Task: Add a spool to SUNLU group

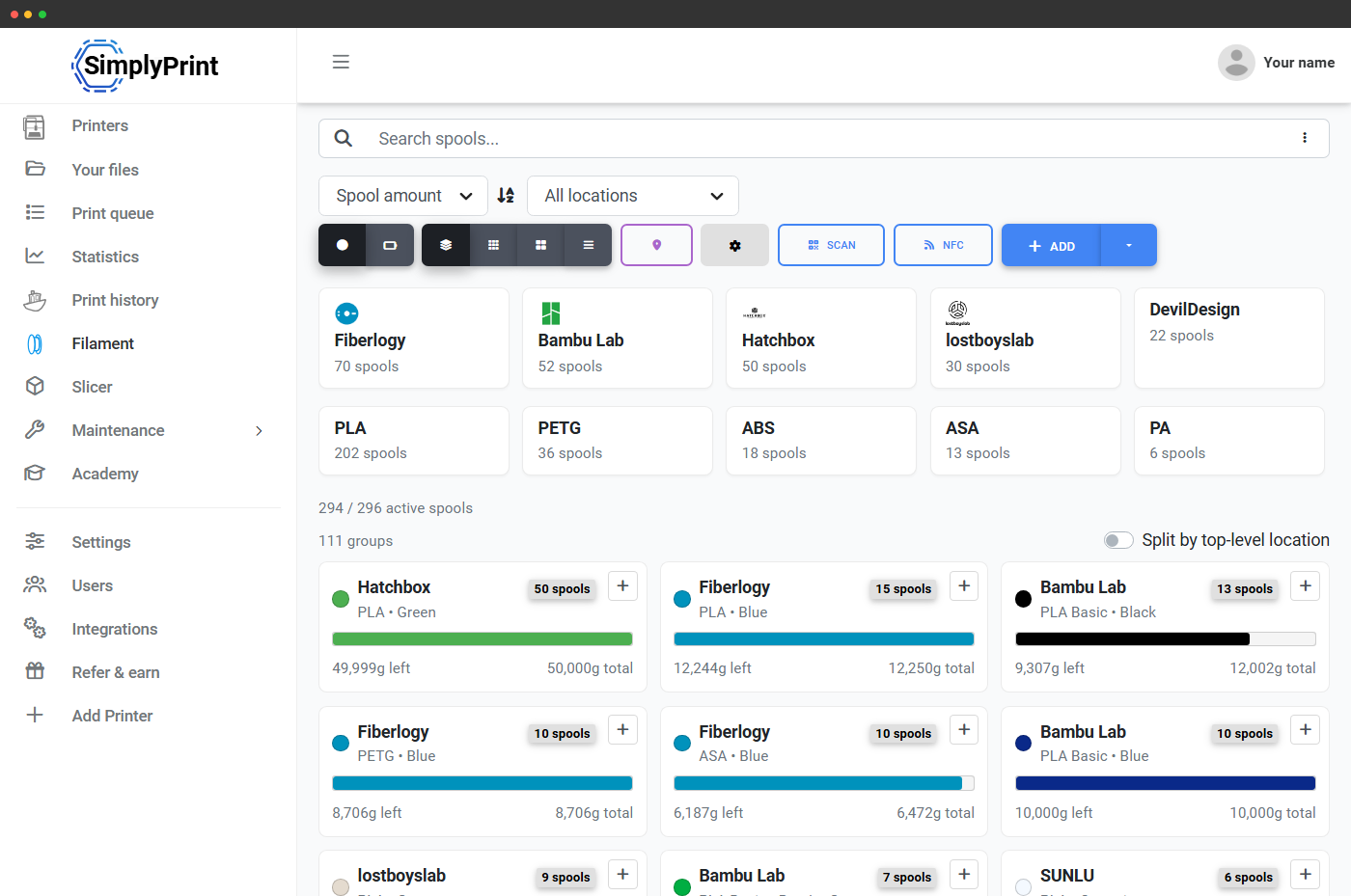Action: 1306,874
